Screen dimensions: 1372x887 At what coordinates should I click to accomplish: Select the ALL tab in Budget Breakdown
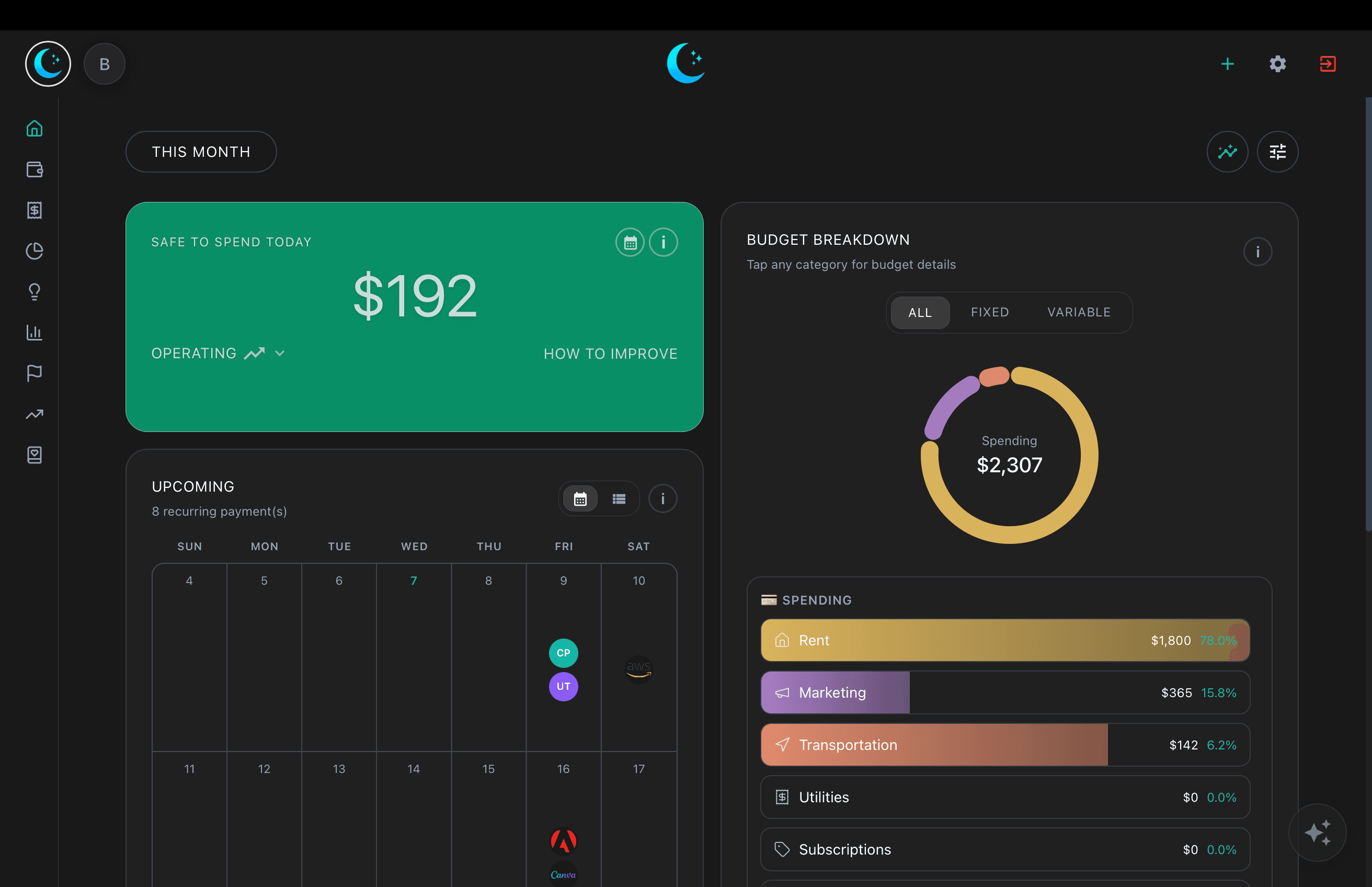coord(920,312)
